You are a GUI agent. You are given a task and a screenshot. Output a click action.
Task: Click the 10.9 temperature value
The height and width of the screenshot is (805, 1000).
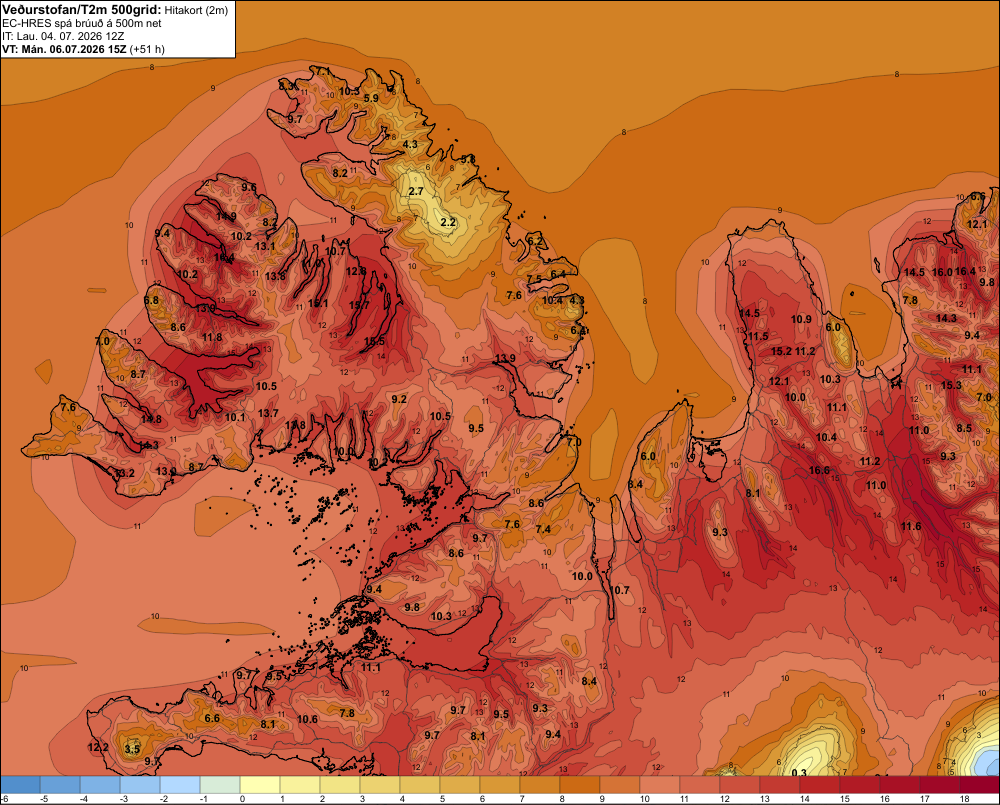[801, 319]
